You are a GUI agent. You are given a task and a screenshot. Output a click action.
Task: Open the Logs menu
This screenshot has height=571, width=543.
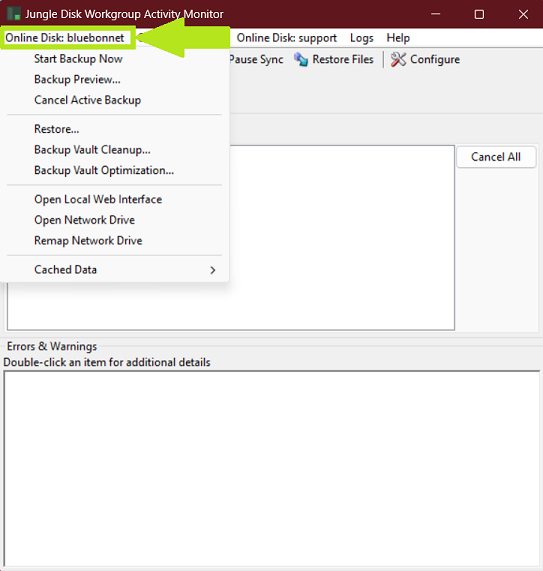[x=362, y=38]
